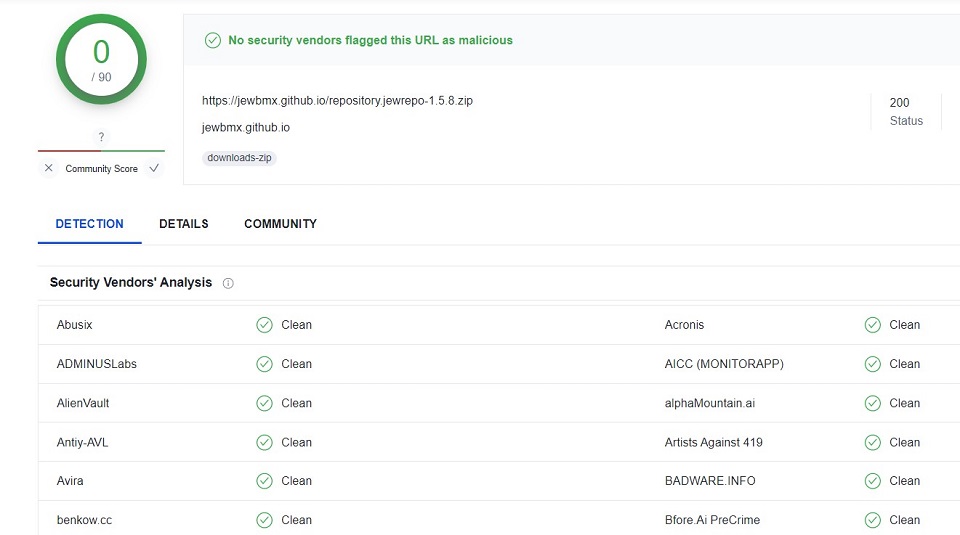Click the alphaMountain.ai clean checkmark icon
Screen dimensions: 960x535
pyautogui.click(x=872, y=403)
